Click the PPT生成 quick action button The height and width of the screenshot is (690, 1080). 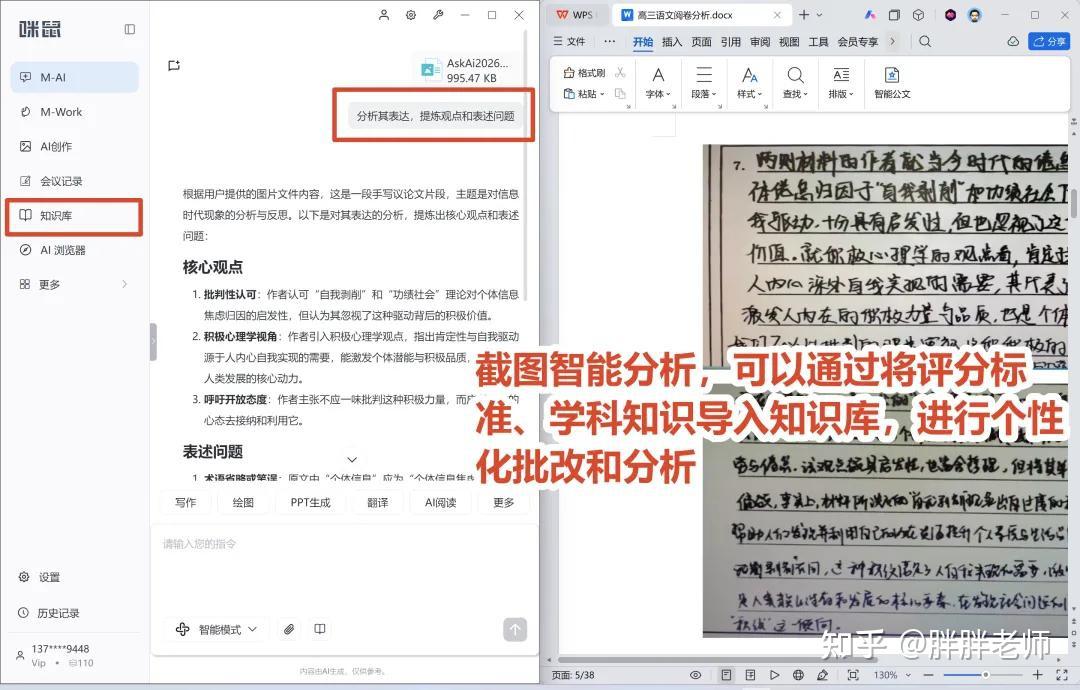tap(310, 503)
